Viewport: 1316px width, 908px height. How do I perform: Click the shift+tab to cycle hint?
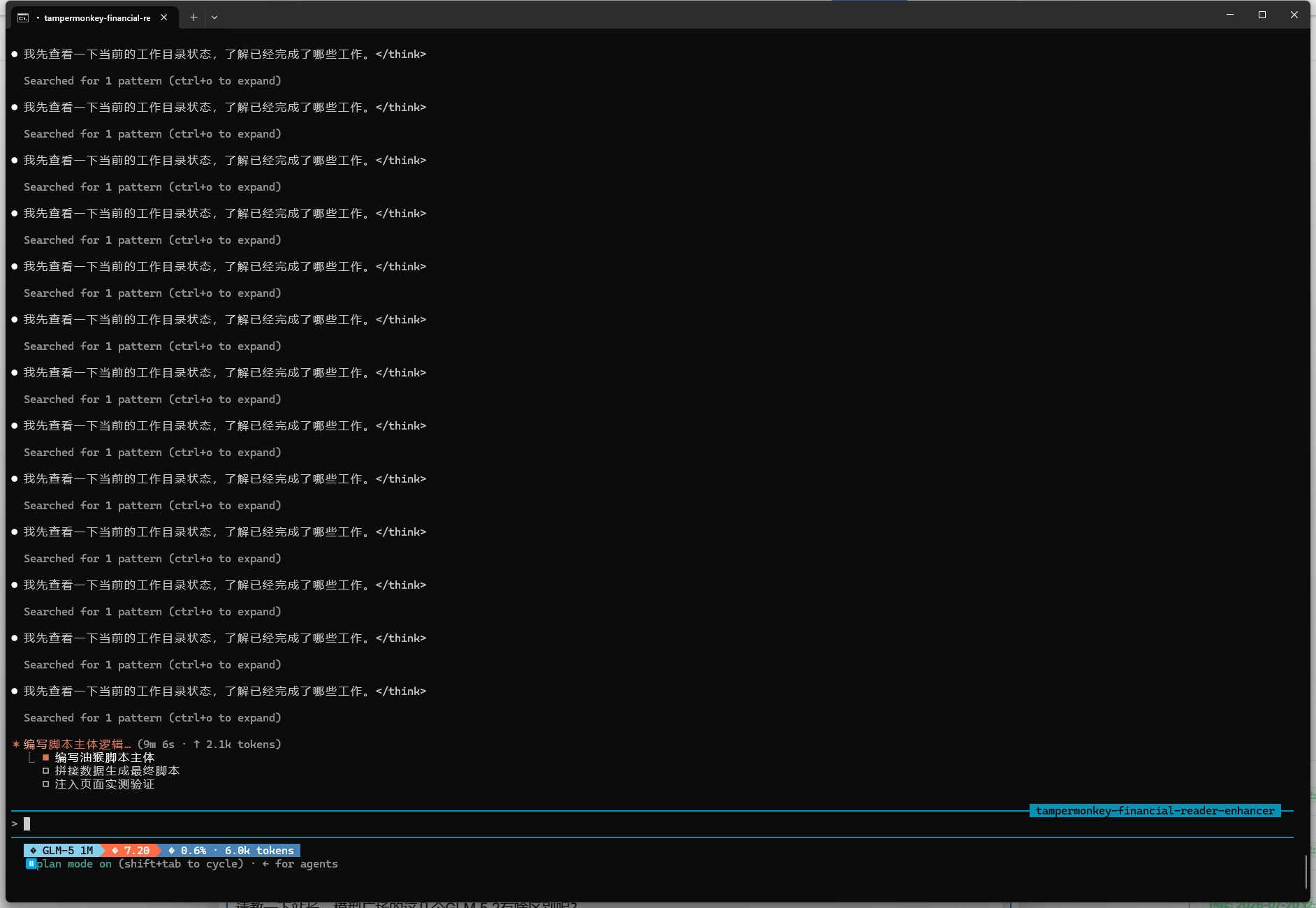(181, 864)
